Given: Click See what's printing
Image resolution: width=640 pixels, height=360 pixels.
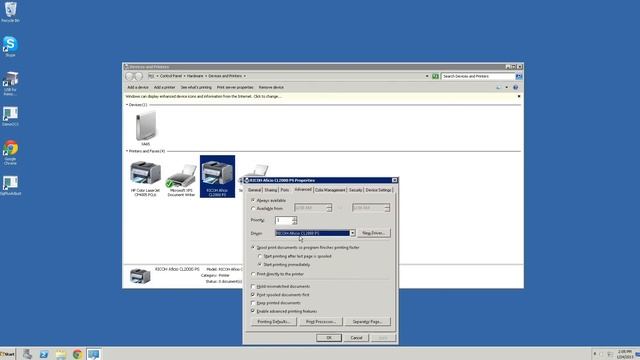Looking at the screenshot, I should (x=196, y=87).
